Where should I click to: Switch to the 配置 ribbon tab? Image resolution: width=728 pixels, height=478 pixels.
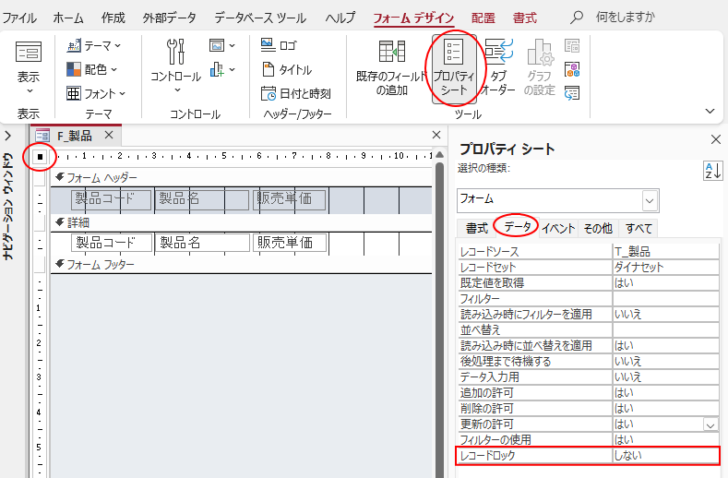point(483,18)
